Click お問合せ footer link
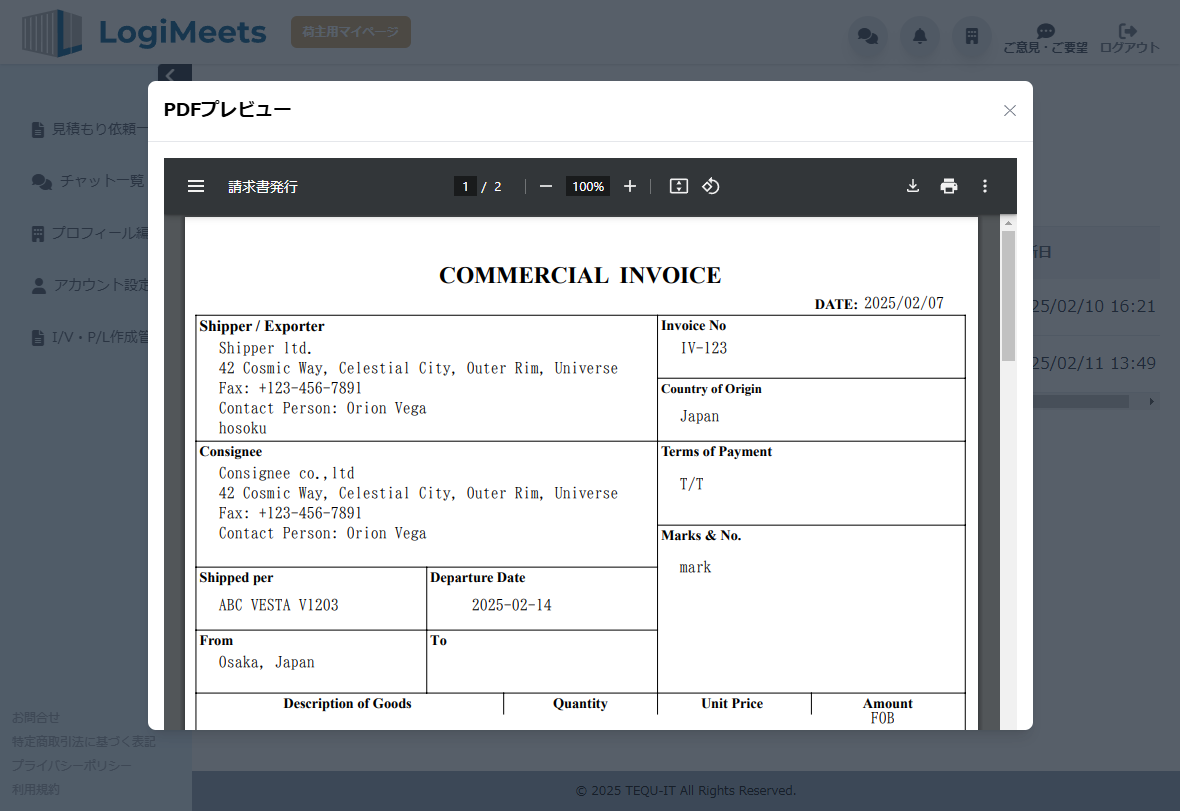Image resolution: width=1180 pixels, height=811 pixels. point(35,718)
